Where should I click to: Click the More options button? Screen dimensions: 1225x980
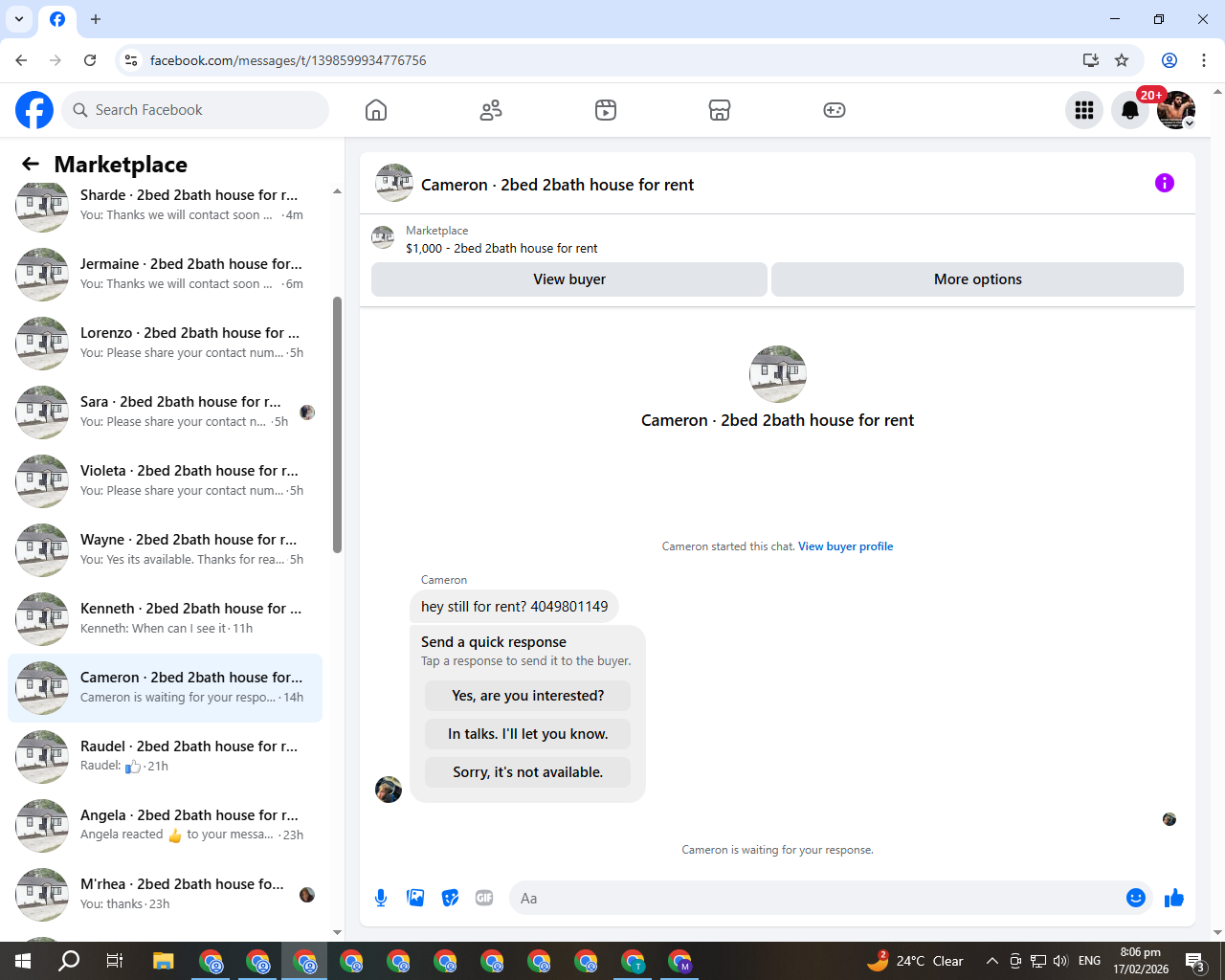click(977, 279)
